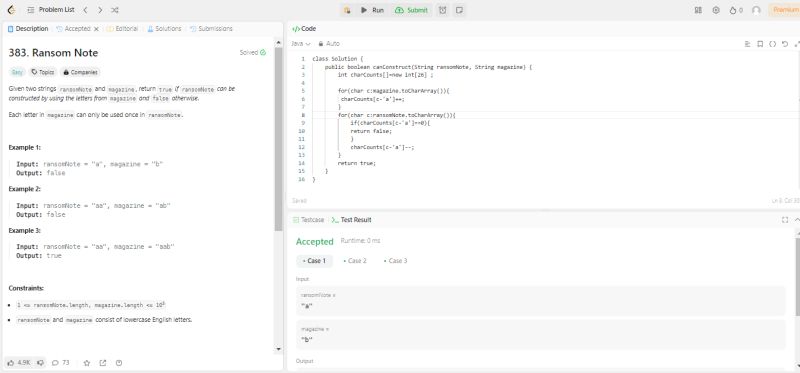Select Case 2 test result
The height and width of the screenshot is (373, 800).
tap(355, 261)
